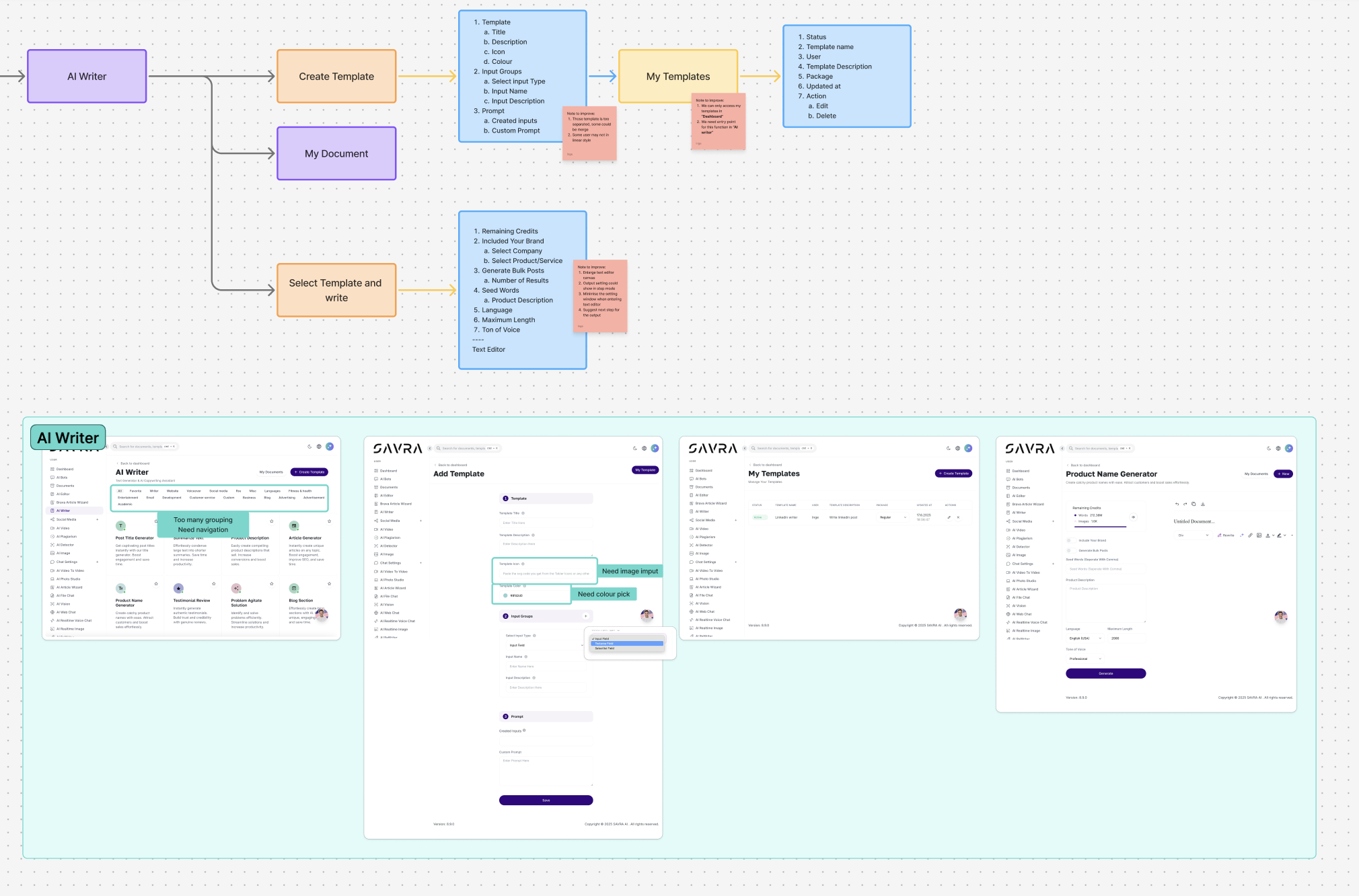
Task: Toggle dark mode in My Templates mockup
Action: (x=949, y=448)
